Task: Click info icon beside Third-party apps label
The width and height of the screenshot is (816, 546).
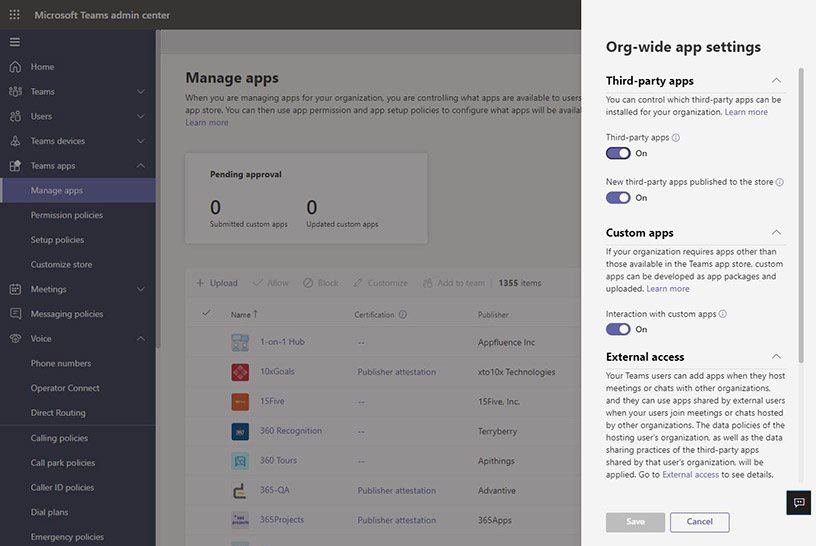Action: tap(675, 137)
